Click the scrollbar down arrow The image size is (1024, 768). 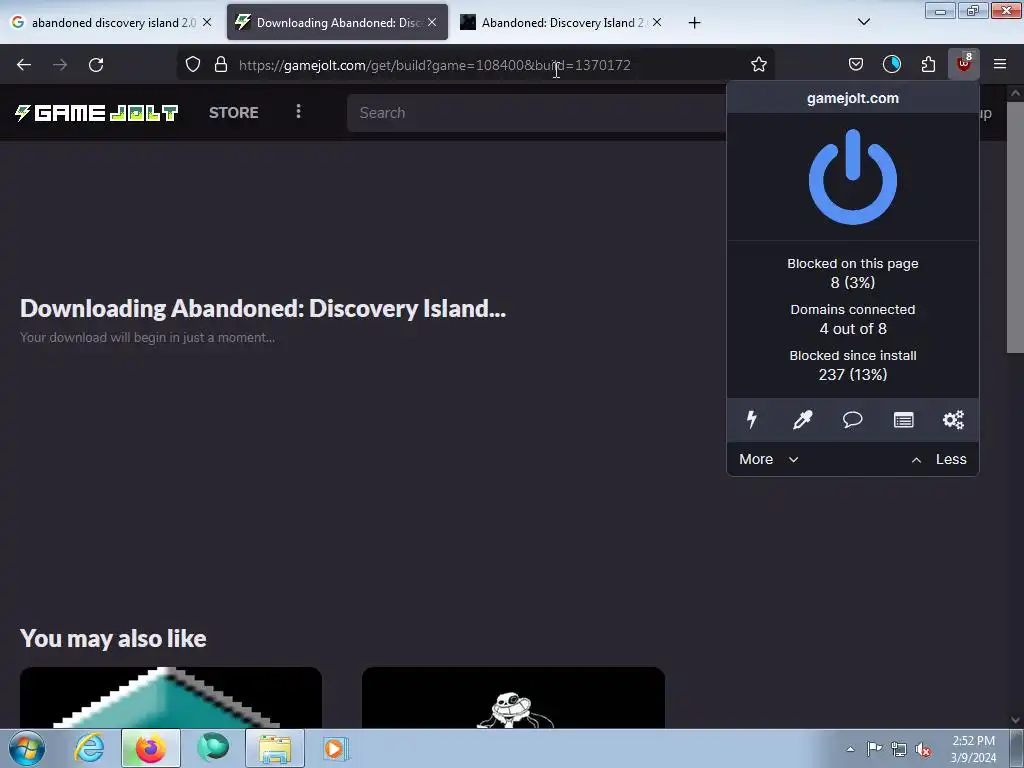click(x=1015, y=720)
